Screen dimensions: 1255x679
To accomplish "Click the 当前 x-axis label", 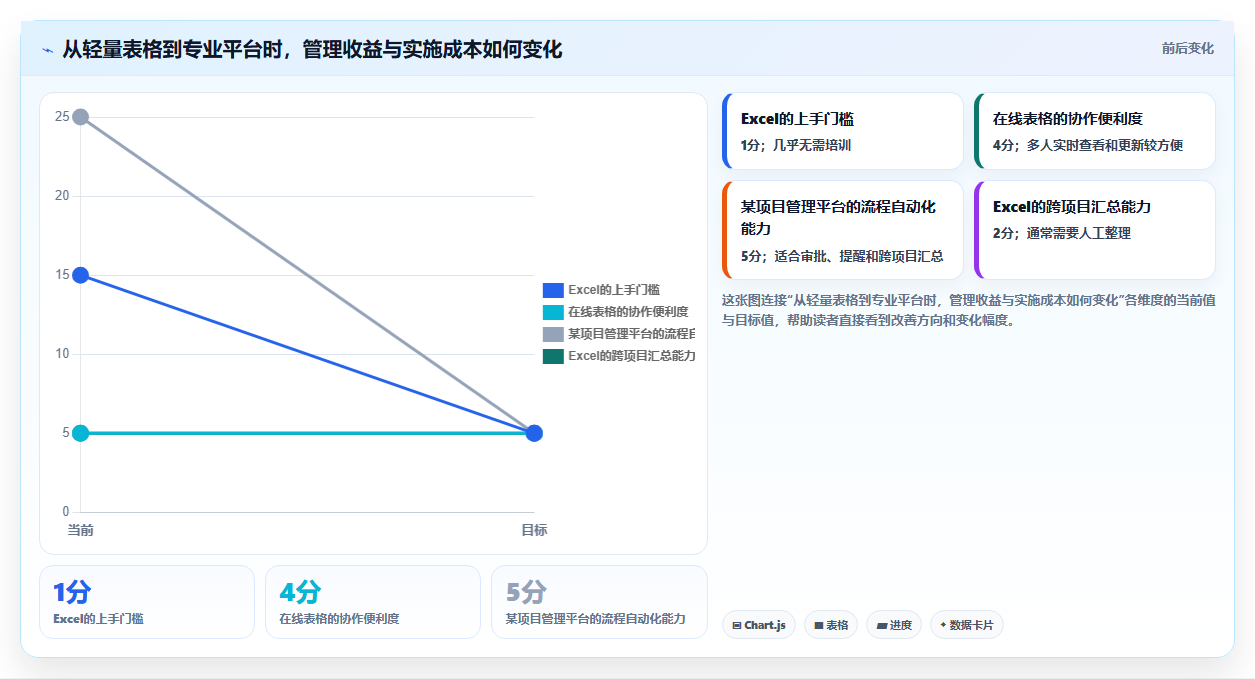I will pos(81,530).
